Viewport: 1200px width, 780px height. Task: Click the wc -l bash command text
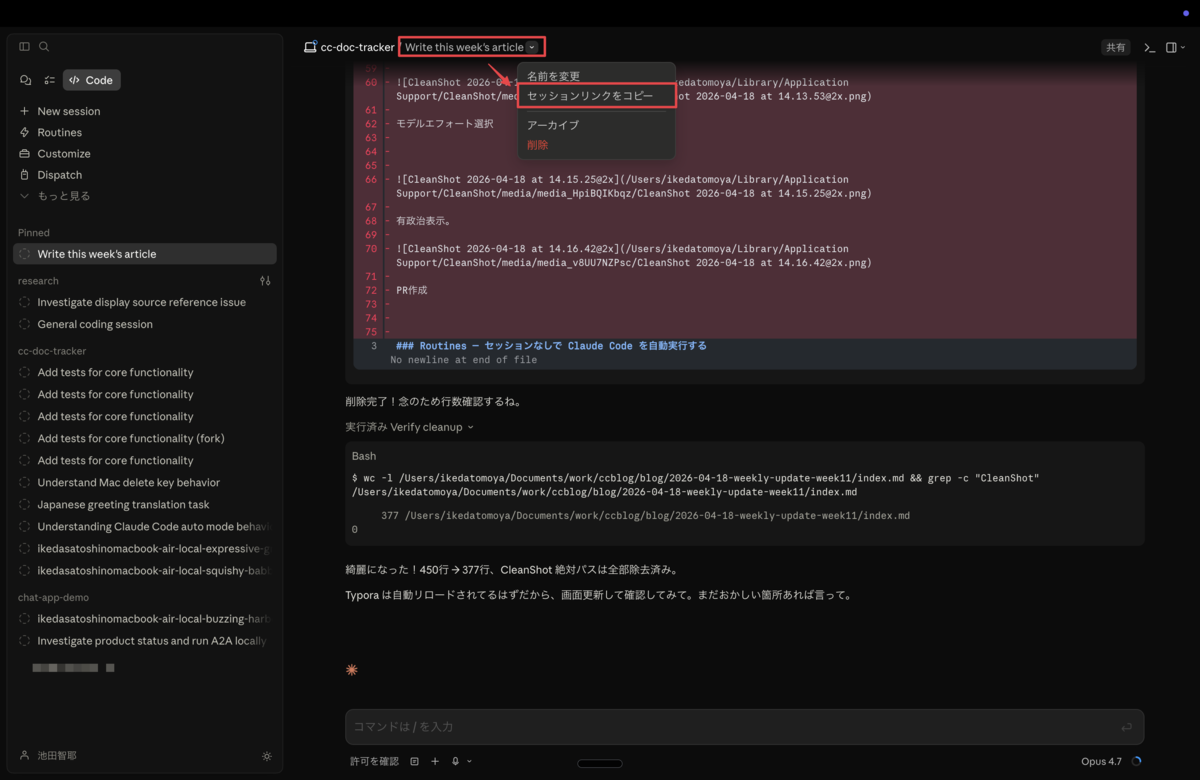click(x=695, y=485)
